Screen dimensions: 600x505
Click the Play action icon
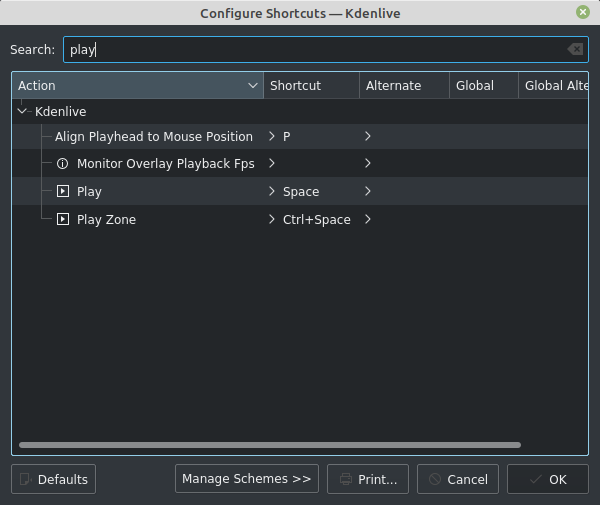[x=63, y=191]
